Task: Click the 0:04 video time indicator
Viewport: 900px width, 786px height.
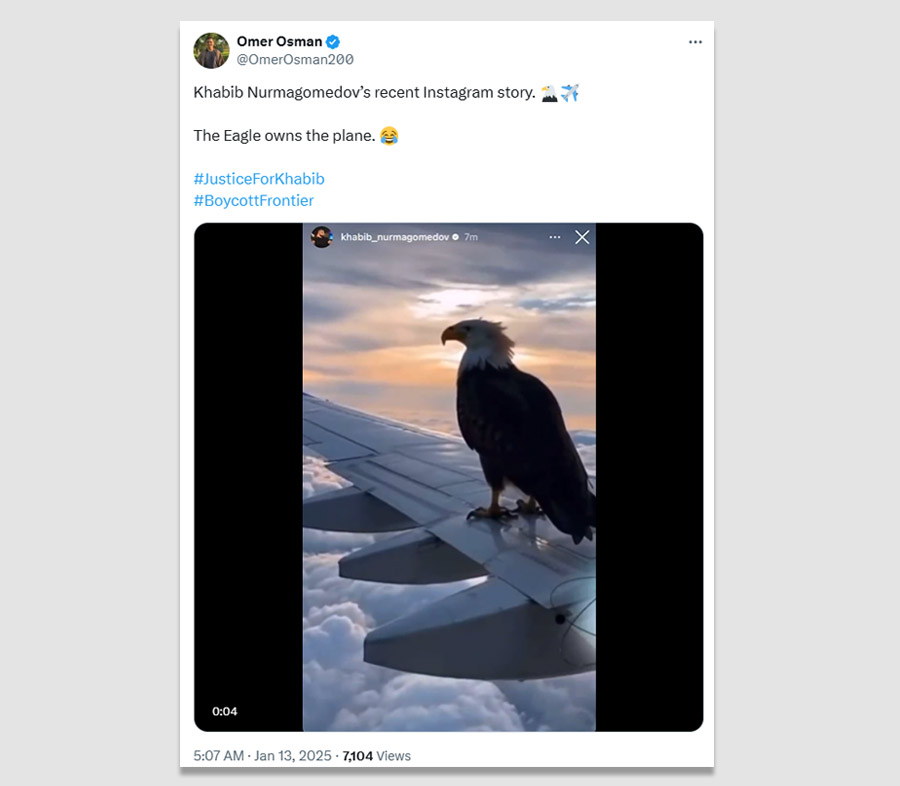Action: [x=225, y=711]
